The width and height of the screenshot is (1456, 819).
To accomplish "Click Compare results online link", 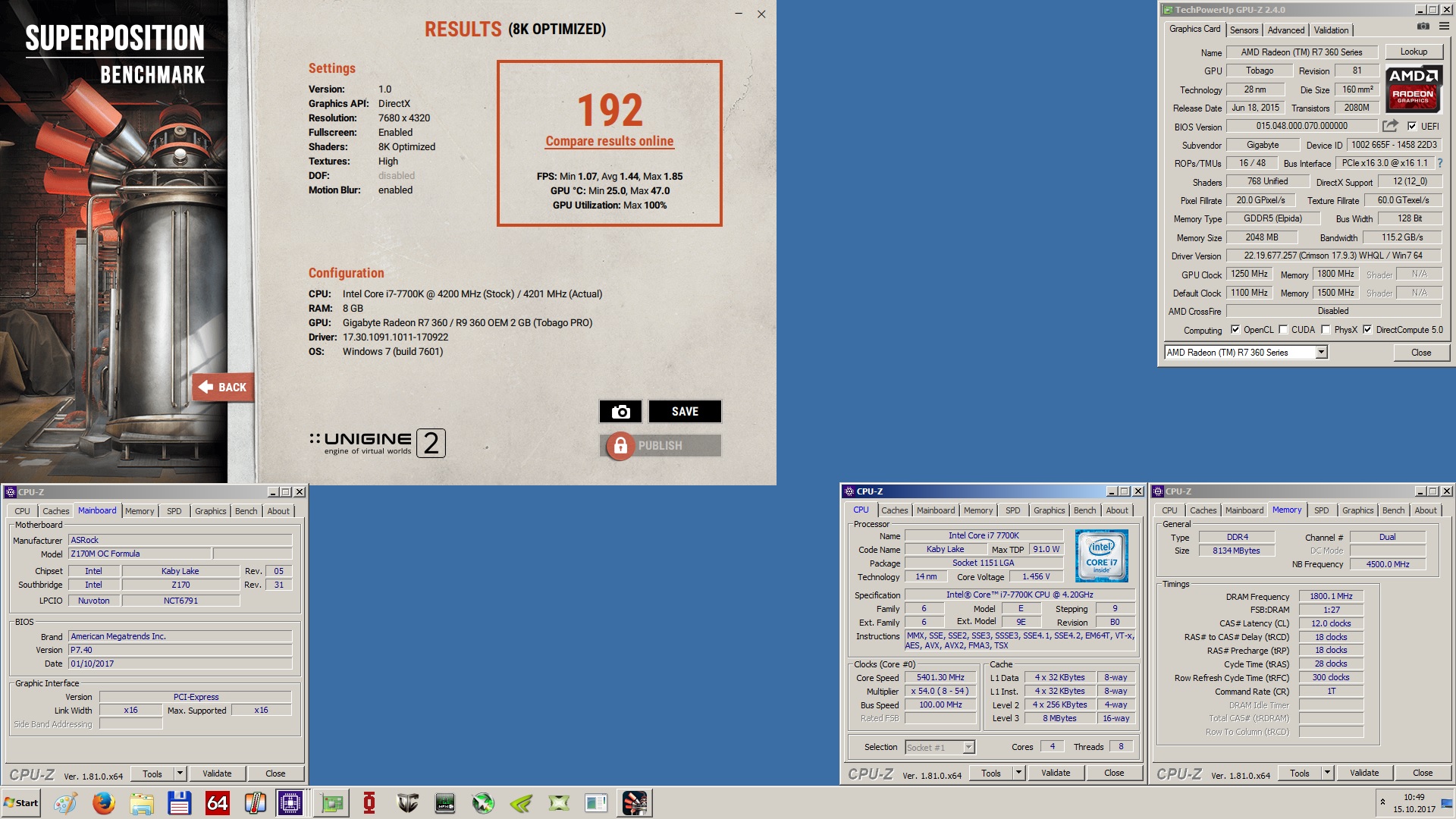I will click(x=610, y=141).
